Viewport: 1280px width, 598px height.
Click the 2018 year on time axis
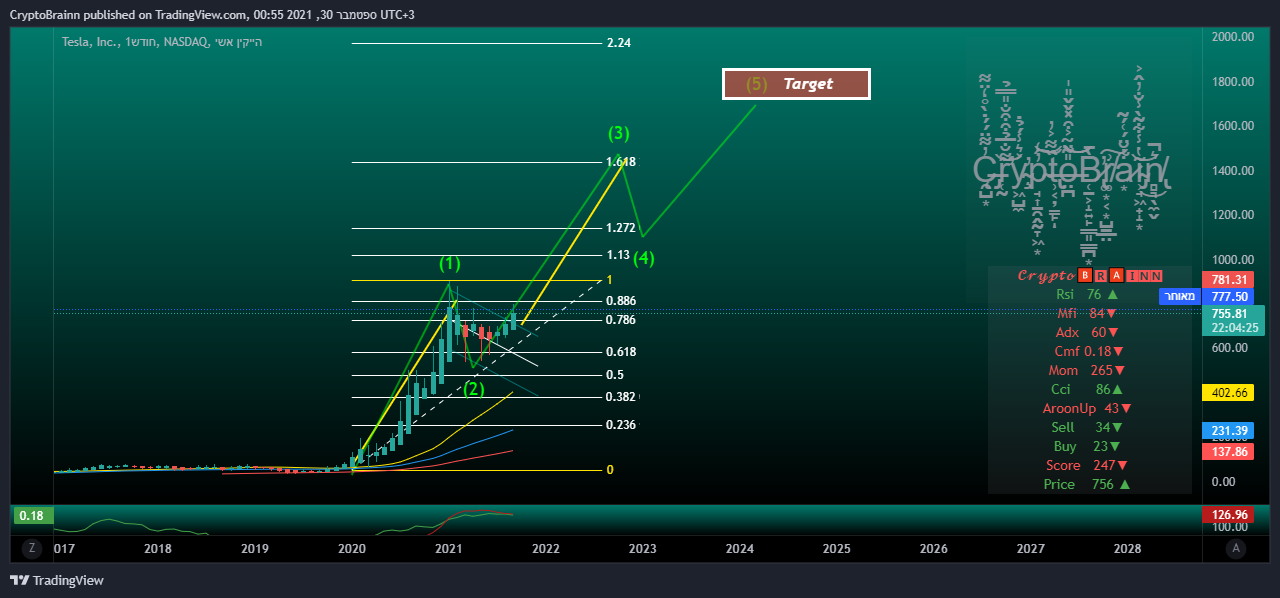click(x=158, y=548)
